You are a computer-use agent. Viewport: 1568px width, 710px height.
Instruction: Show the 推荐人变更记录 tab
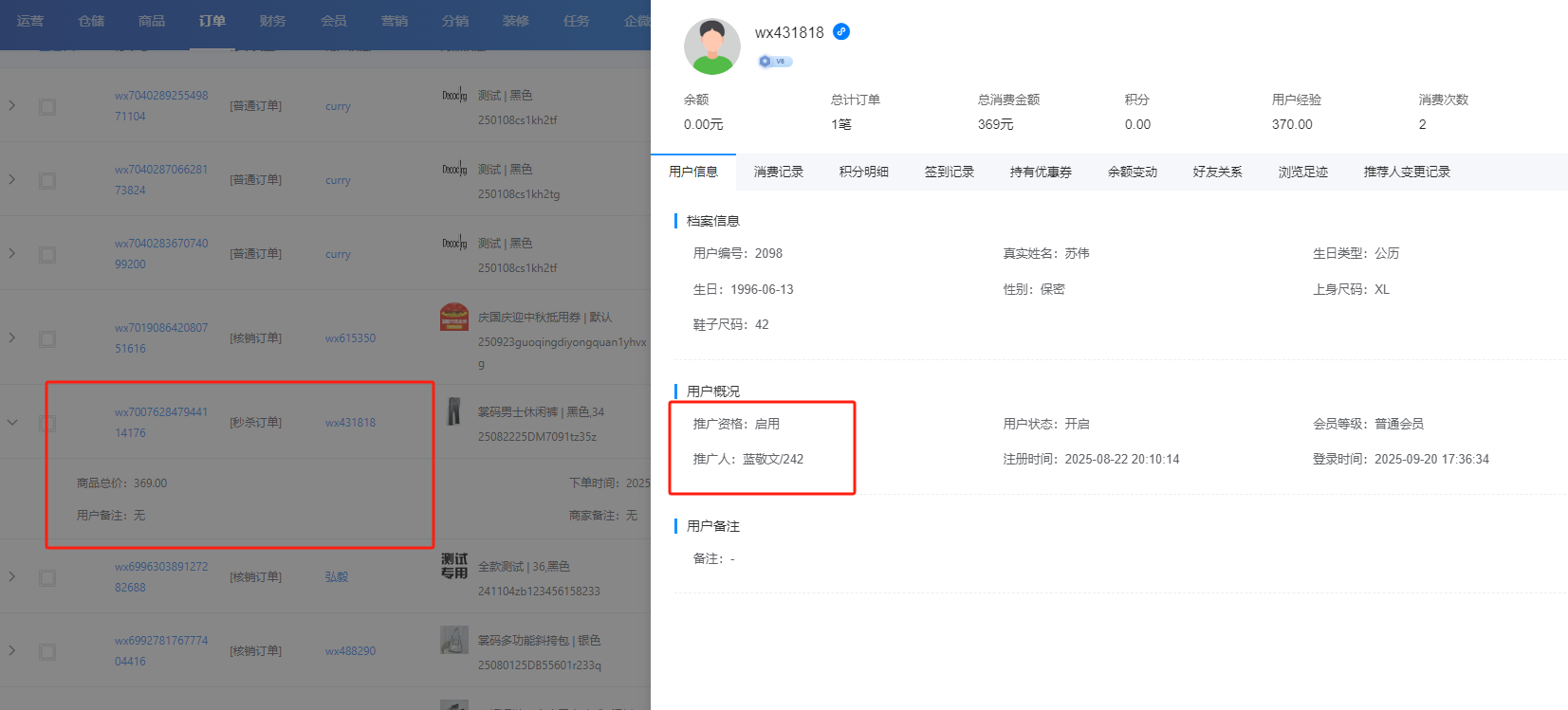click(x=1407, y=172)
